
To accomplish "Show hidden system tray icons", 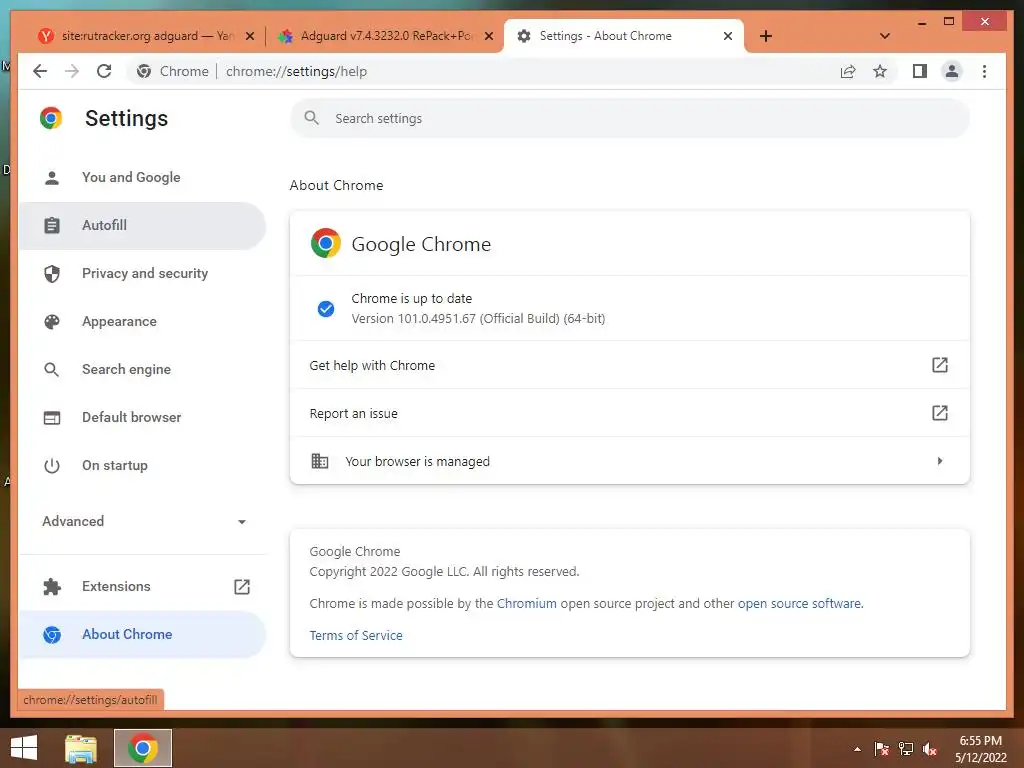I will point(857,749).
